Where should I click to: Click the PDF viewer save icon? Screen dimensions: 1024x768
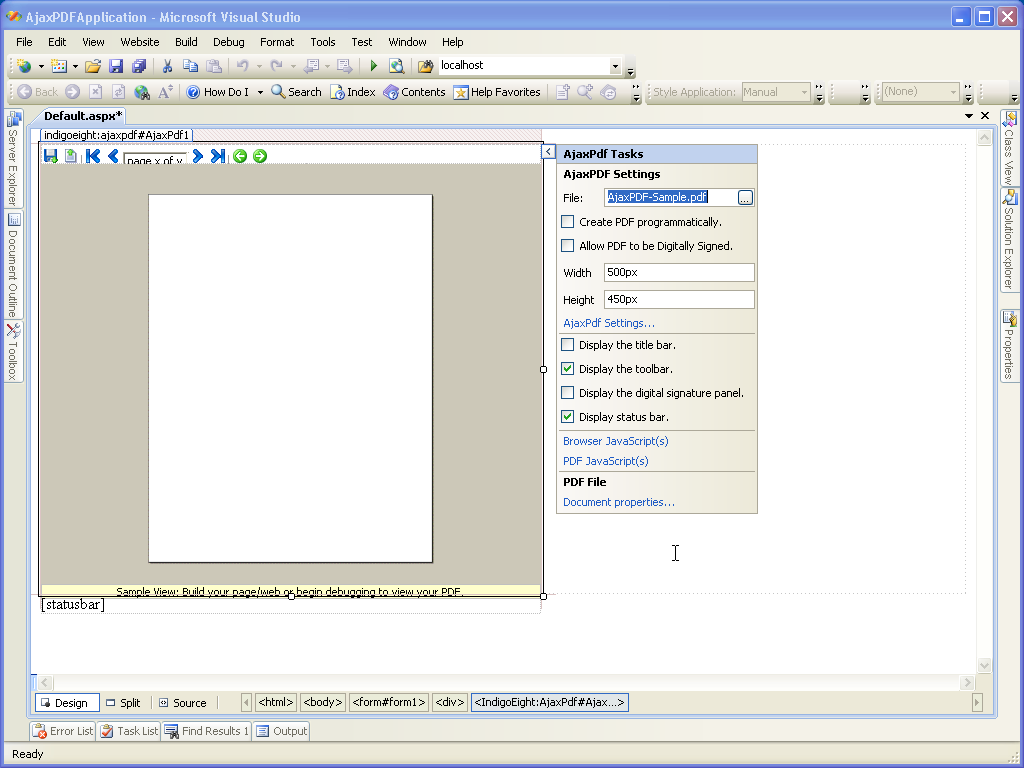click(x=50, y=156)
